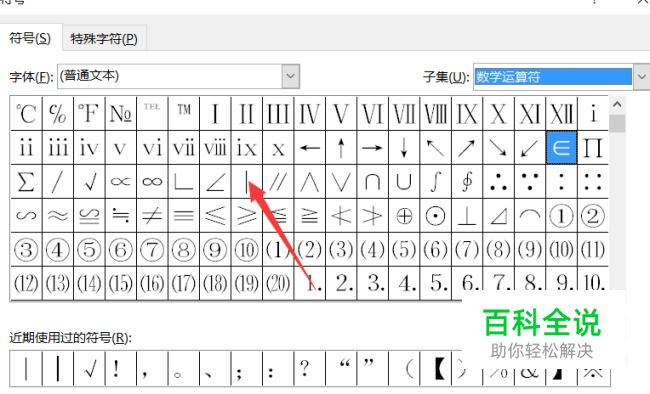The image size is (650, 394).
Task: Choose the circled number ① symbol
Action: pyautogui.click(x=561, y=216)
